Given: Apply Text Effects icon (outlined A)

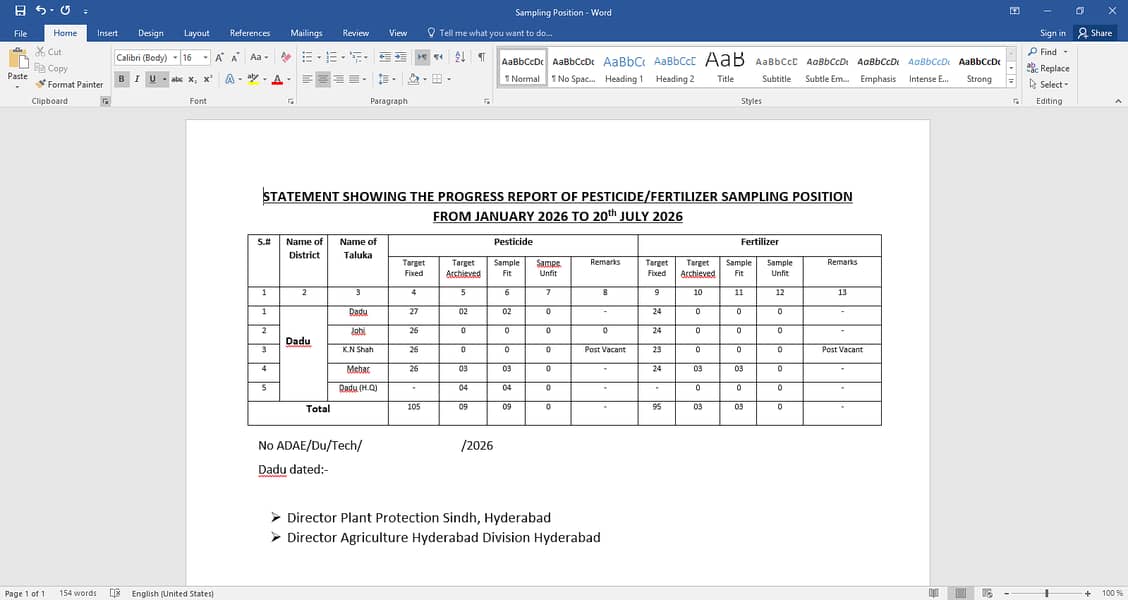Looking at the screenshot, I should click(229, 79).
